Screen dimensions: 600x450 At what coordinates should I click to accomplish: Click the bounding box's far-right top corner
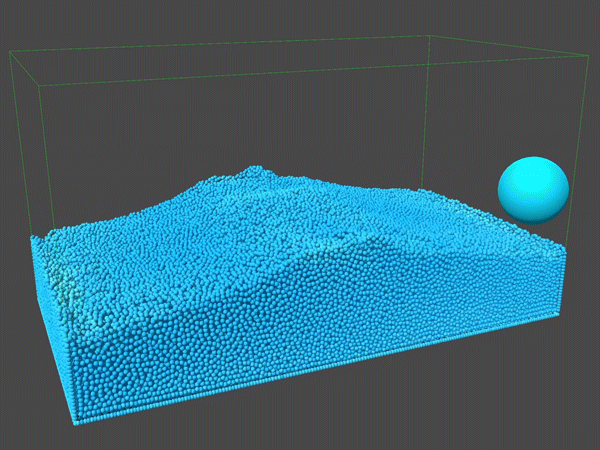click(585, 58)
